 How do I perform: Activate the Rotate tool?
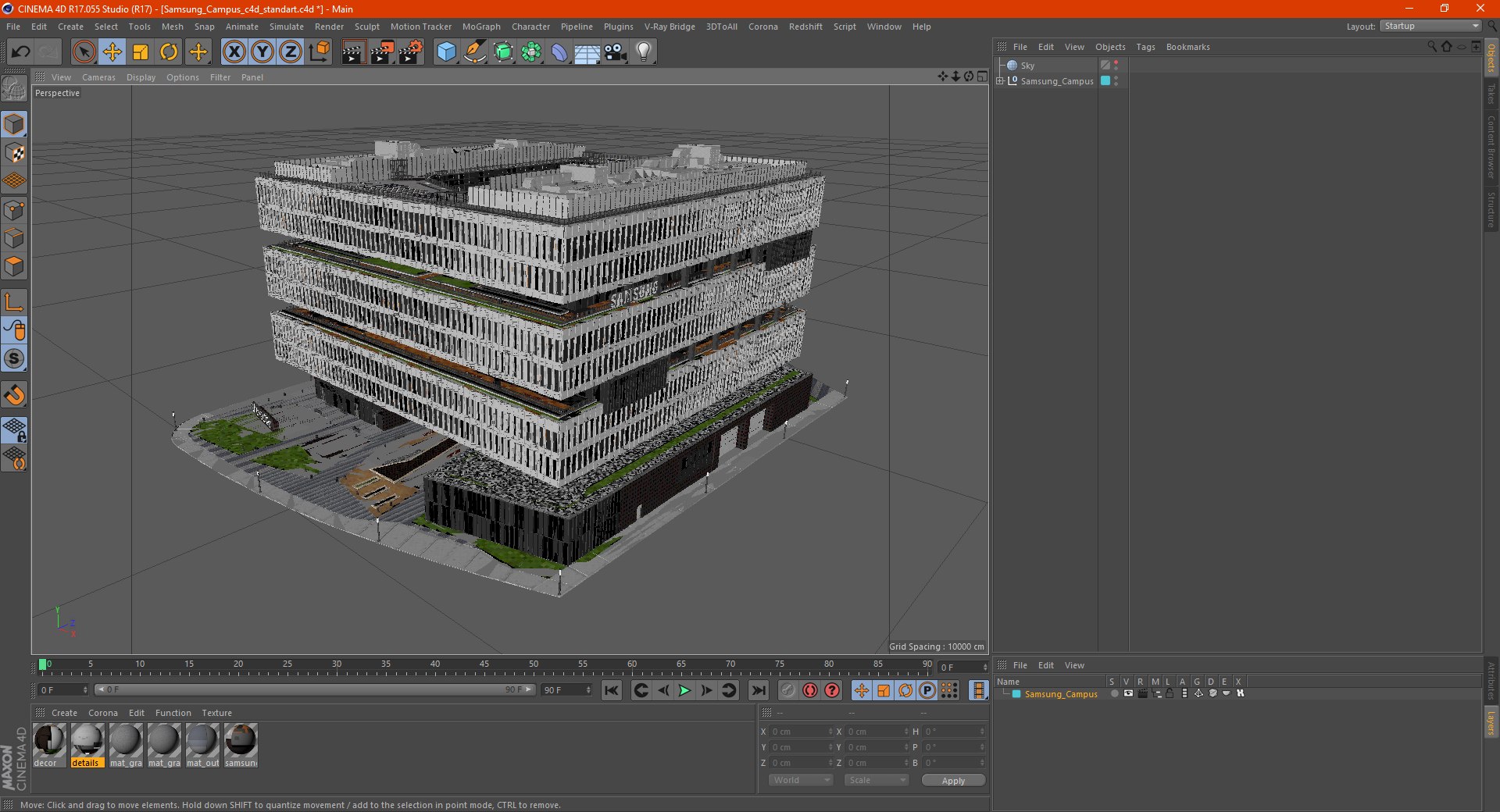(169, 52)
